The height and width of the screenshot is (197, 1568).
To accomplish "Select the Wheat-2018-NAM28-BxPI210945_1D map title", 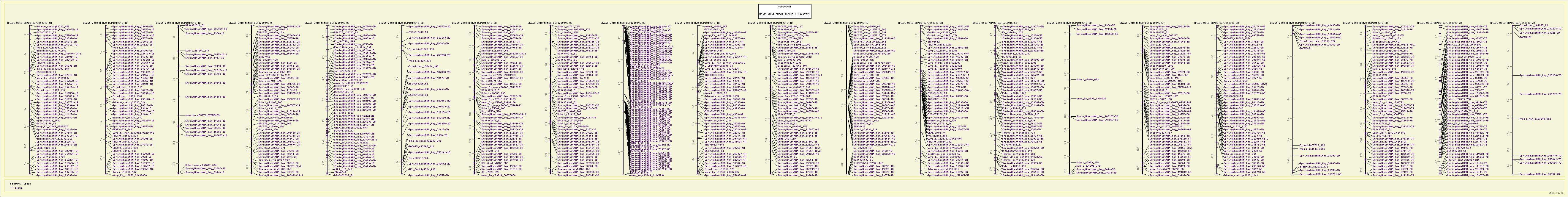I will pyautogui.click(x=178, y=22).
